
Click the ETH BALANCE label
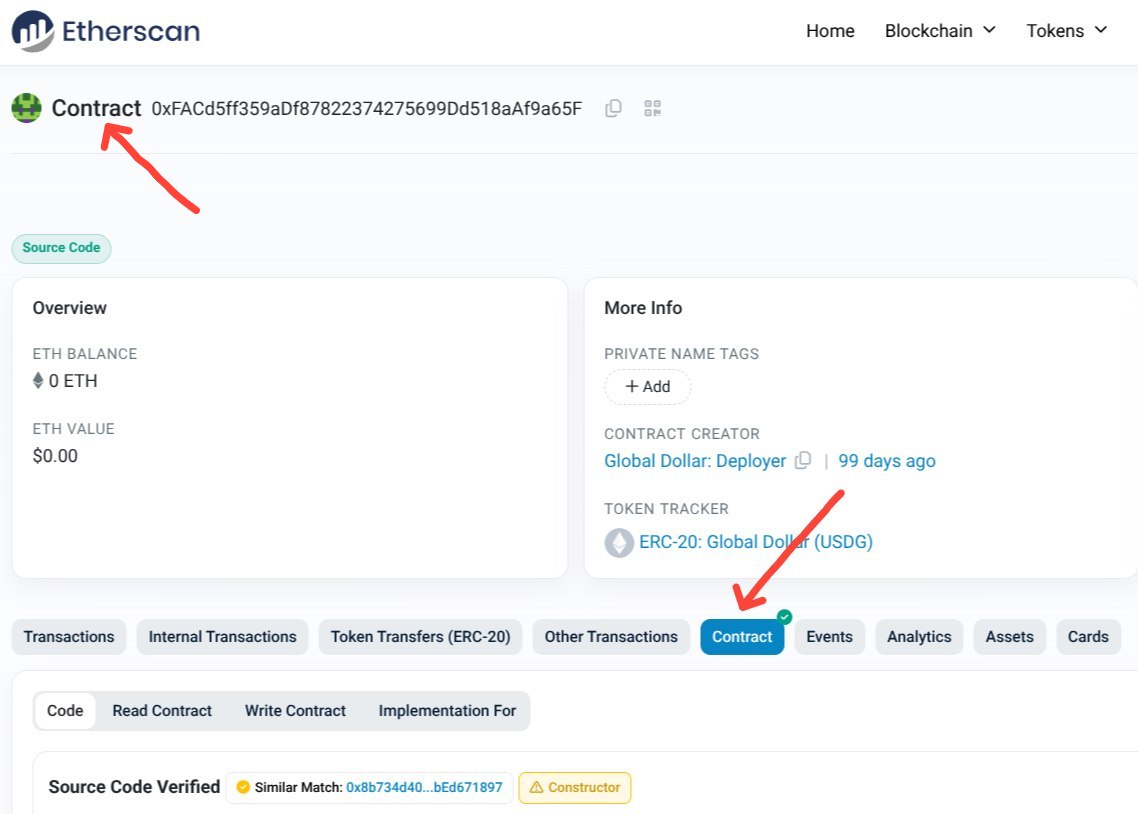tap(85, 353)
